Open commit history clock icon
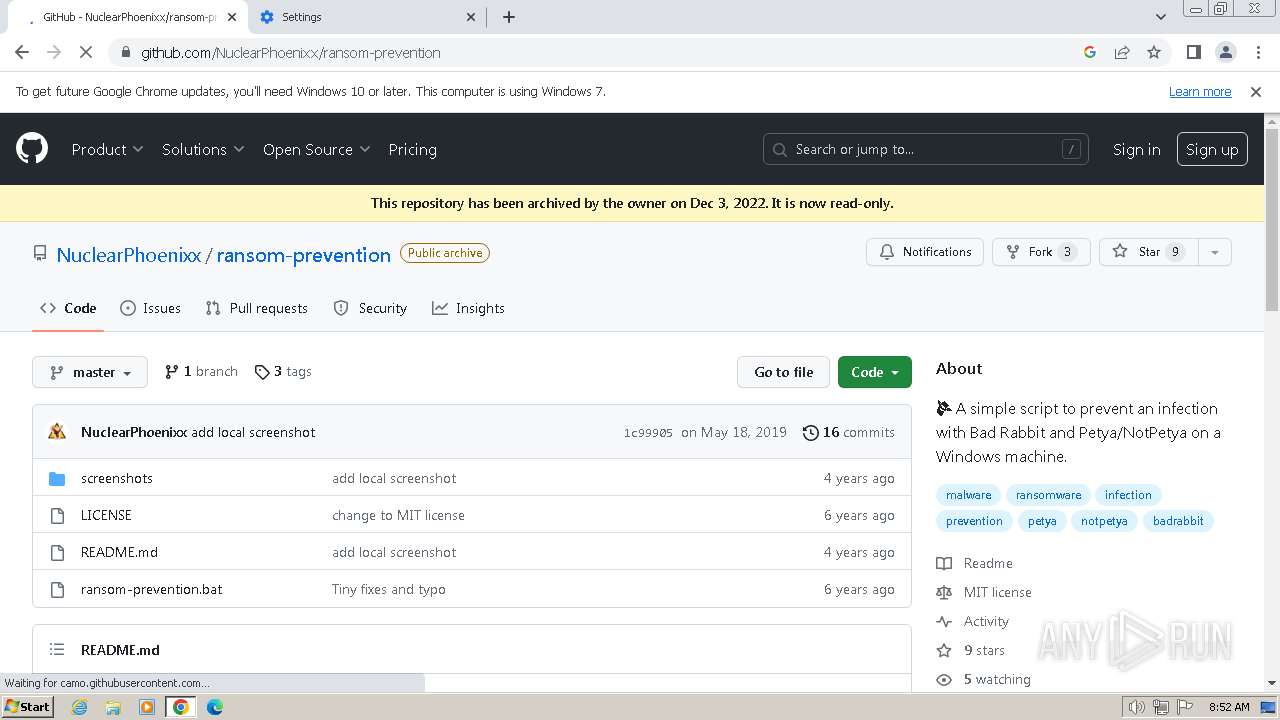Viewport: 1280px width, 720px height. [x=810, y=432]
